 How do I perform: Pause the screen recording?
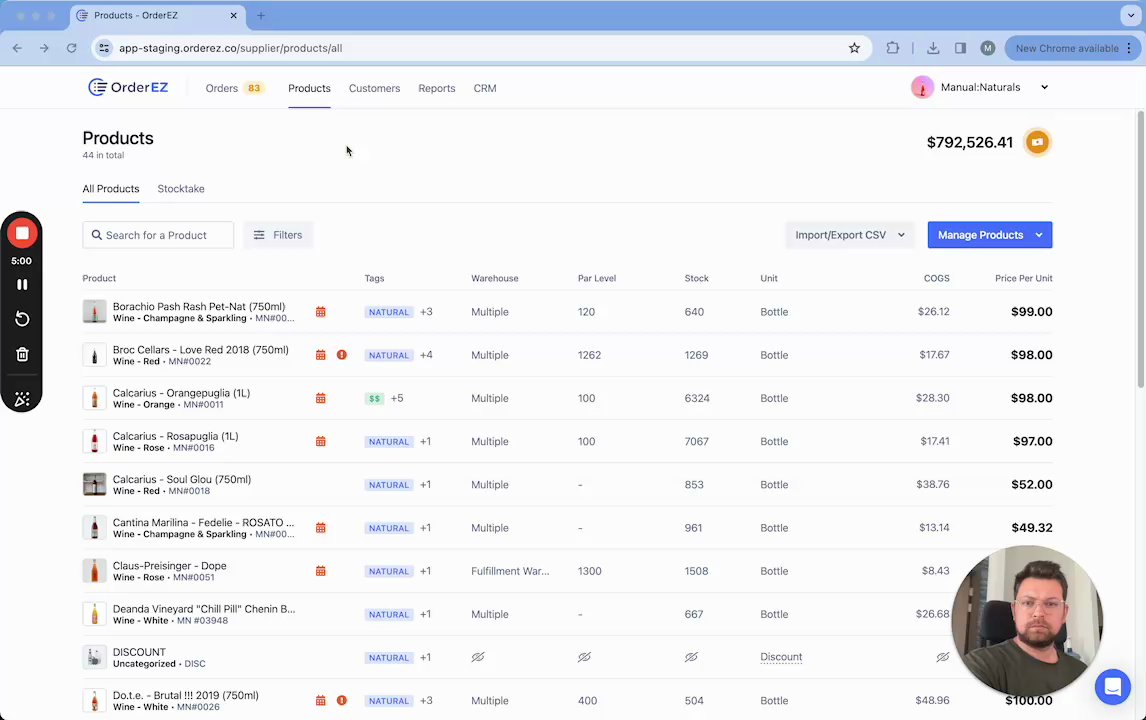pyautogui.click(x=22, y=284)
